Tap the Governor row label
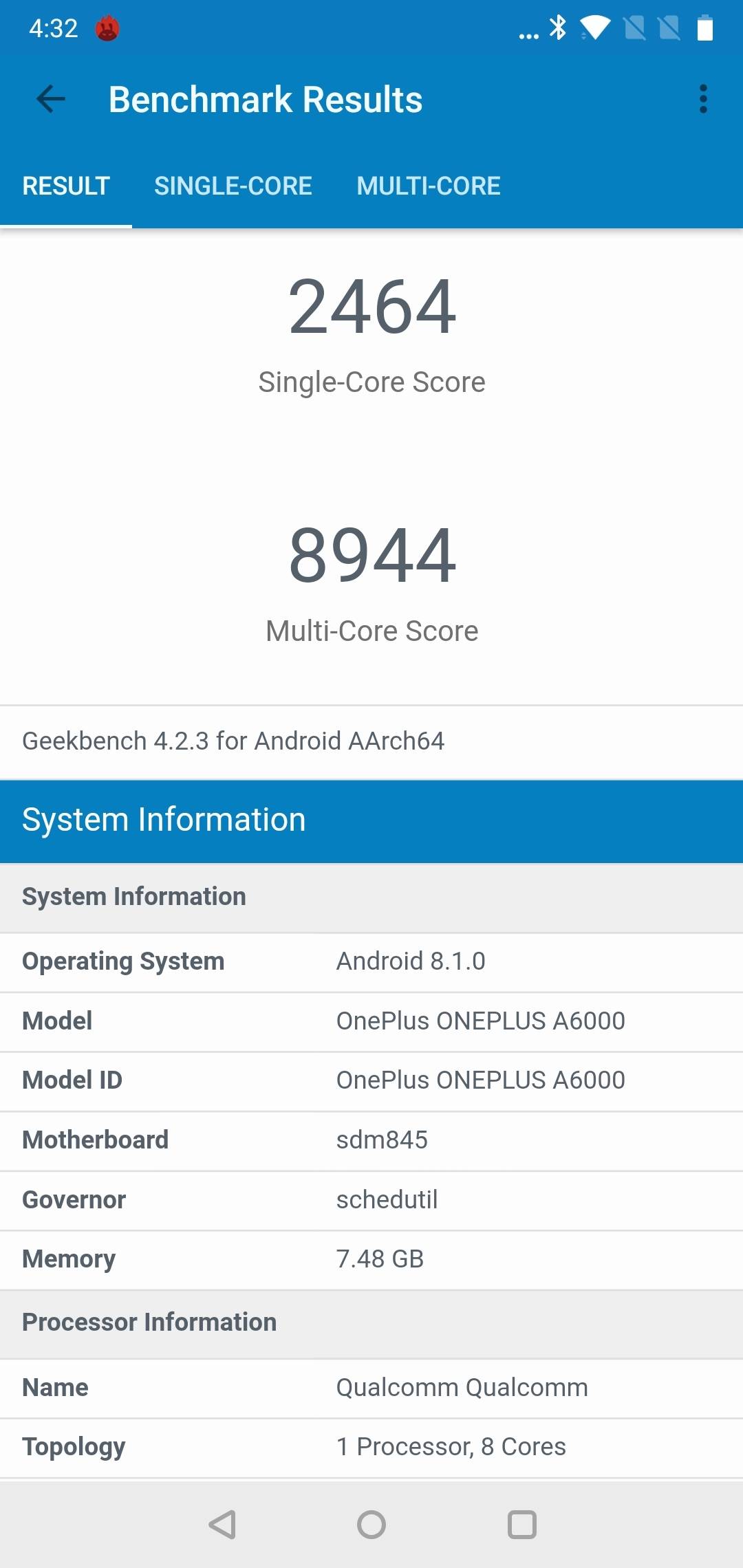This screenshot has height=1568, width=743. click(74, 1199)
